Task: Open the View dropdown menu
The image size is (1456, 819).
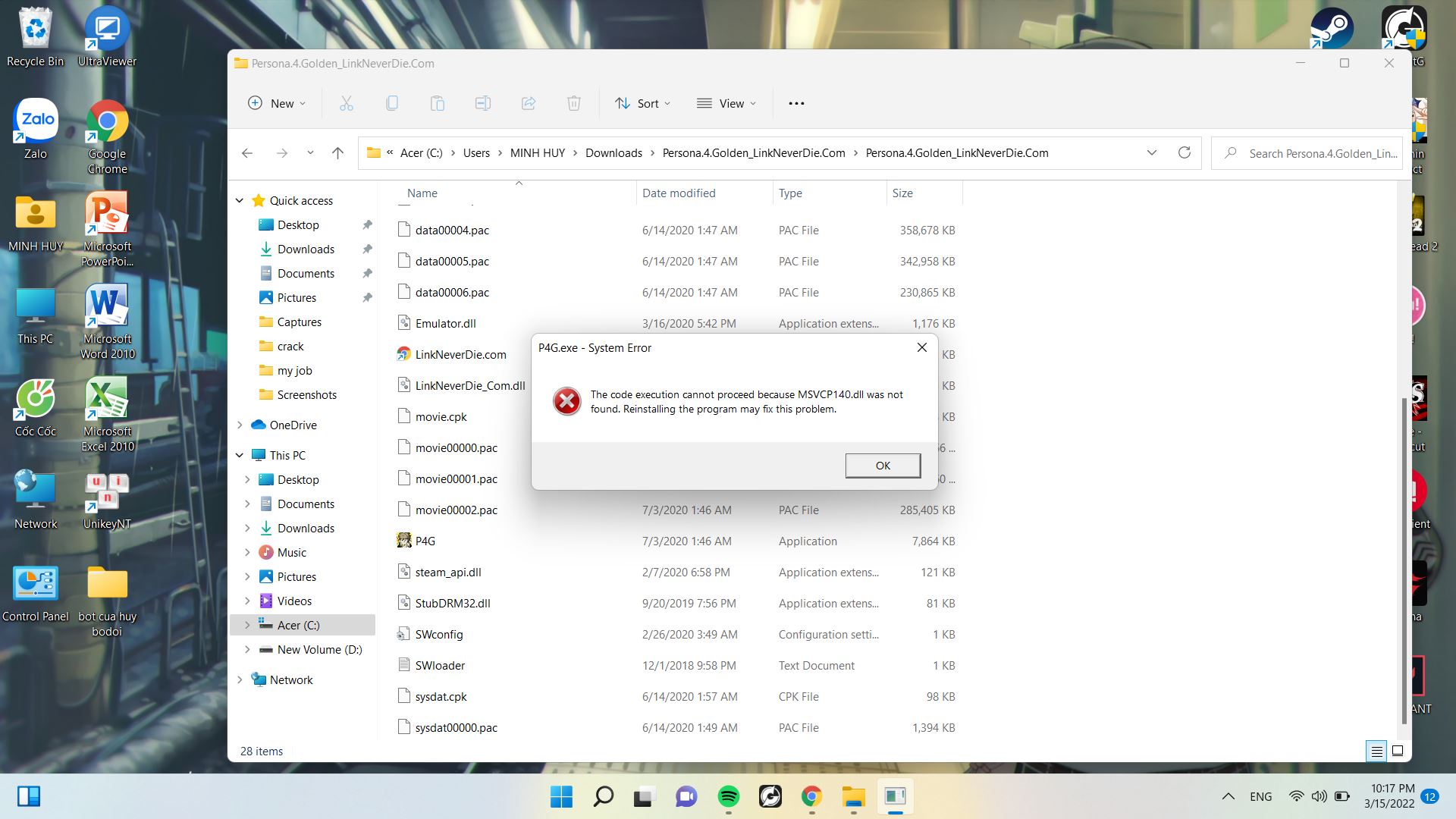Action: (726, 103)
